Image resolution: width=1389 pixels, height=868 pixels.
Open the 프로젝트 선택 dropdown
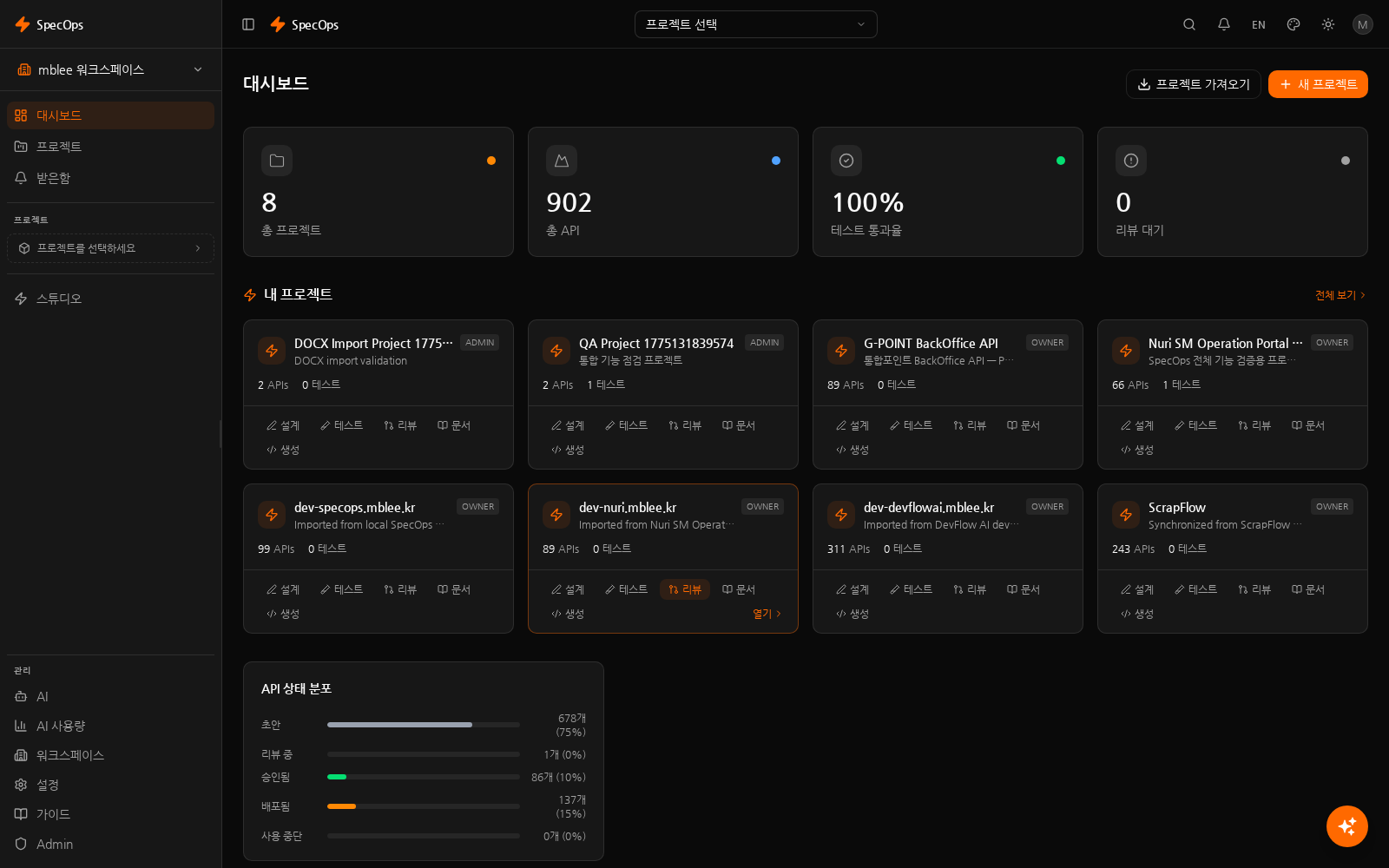pos(756,24)
